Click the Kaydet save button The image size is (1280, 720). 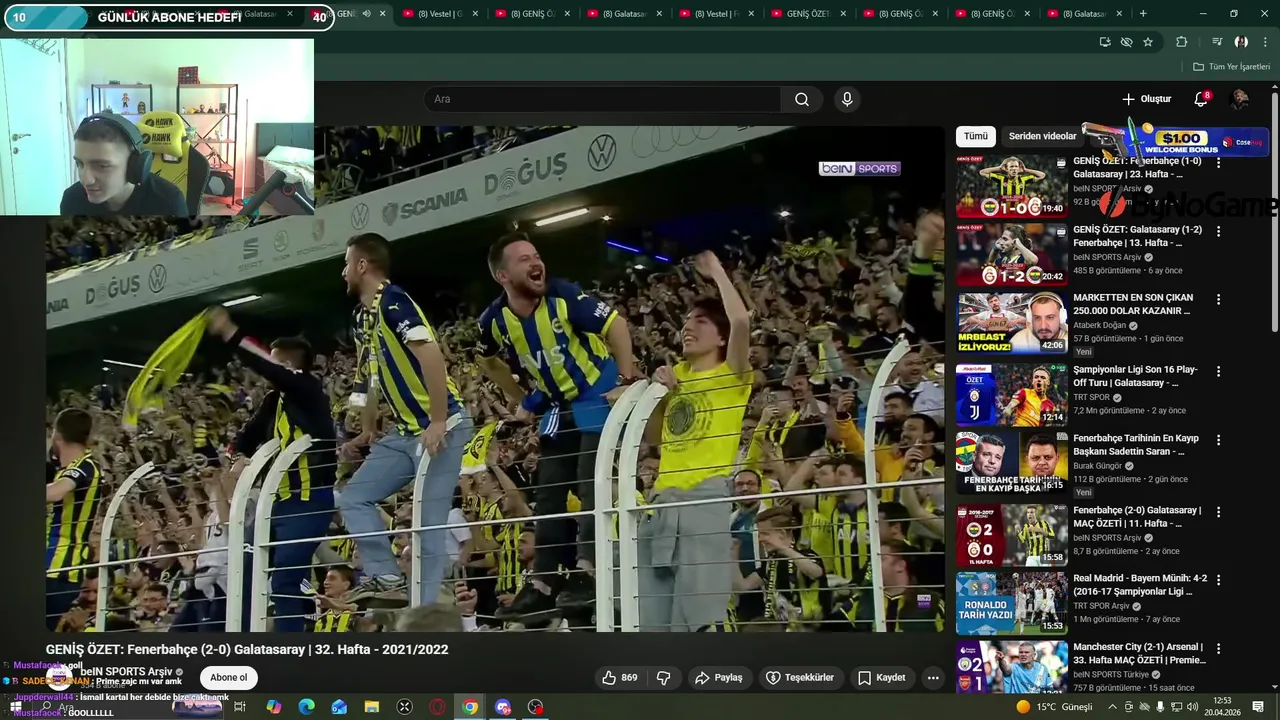click(882, 677)
